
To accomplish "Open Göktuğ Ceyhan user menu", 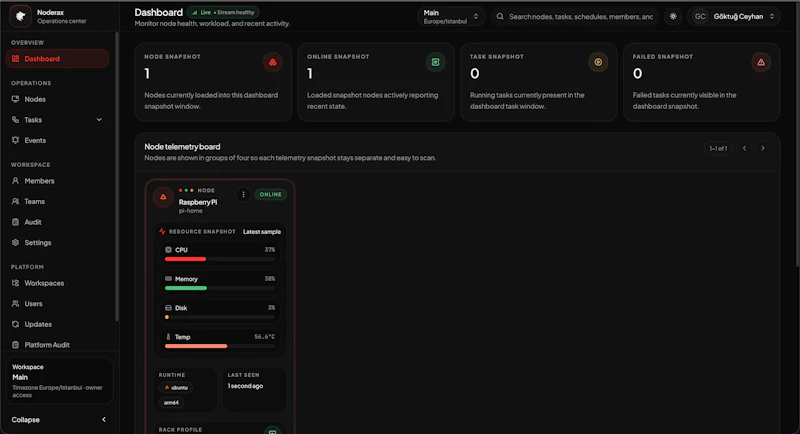I will click(734, 16).
